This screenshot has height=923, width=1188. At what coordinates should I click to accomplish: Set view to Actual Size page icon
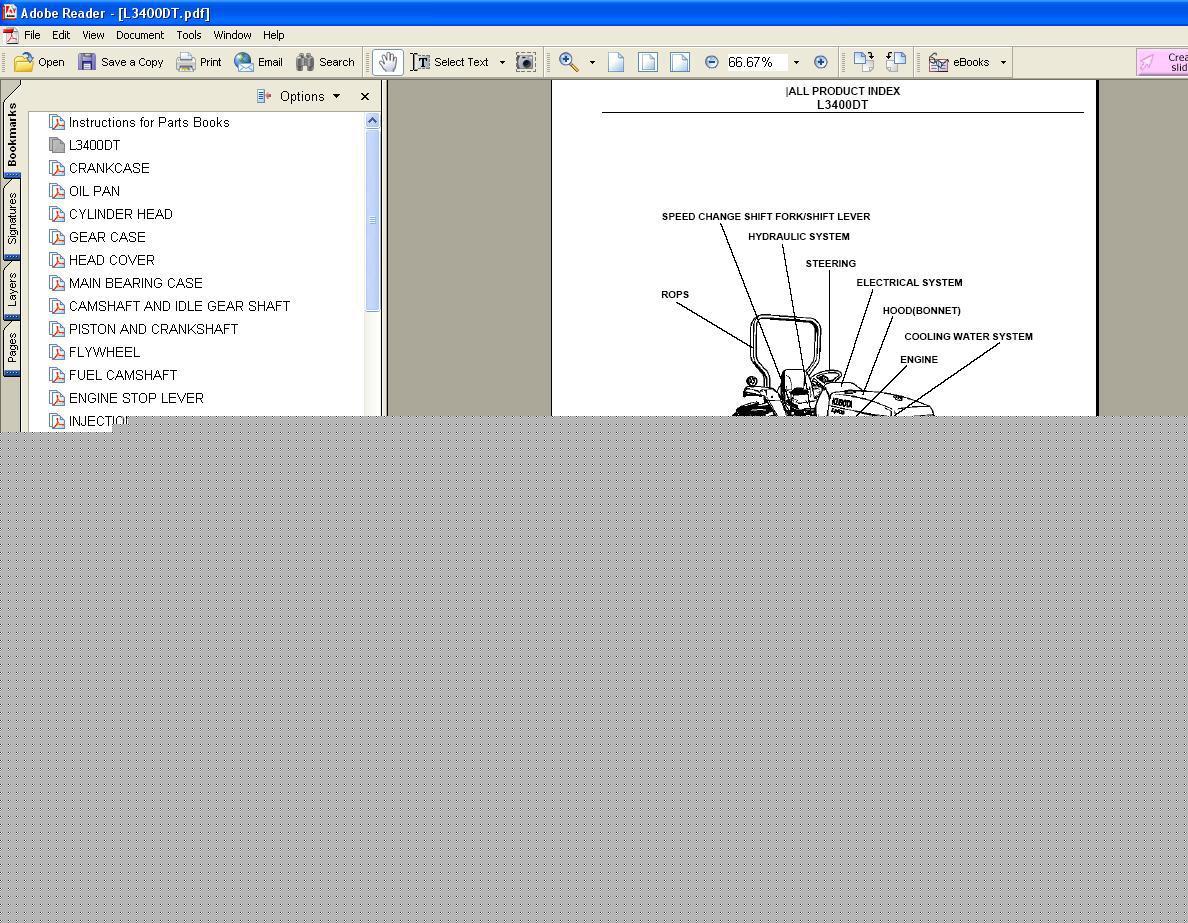(616, 62)
